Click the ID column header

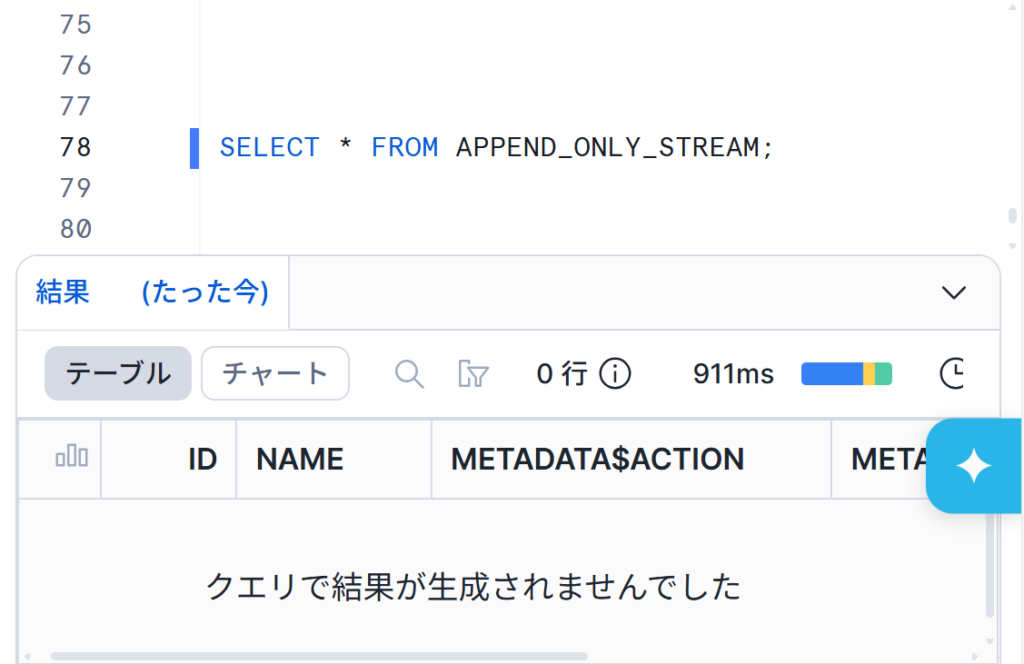point(203,459)
